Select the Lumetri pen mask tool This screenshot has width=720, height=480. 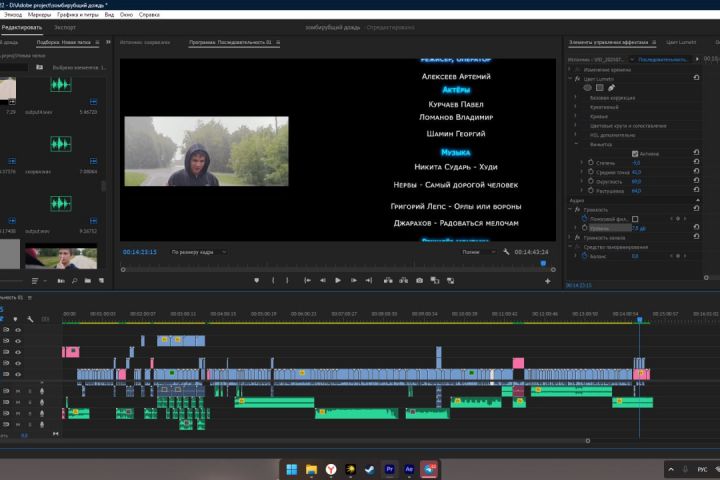click(x=612, y=88)
